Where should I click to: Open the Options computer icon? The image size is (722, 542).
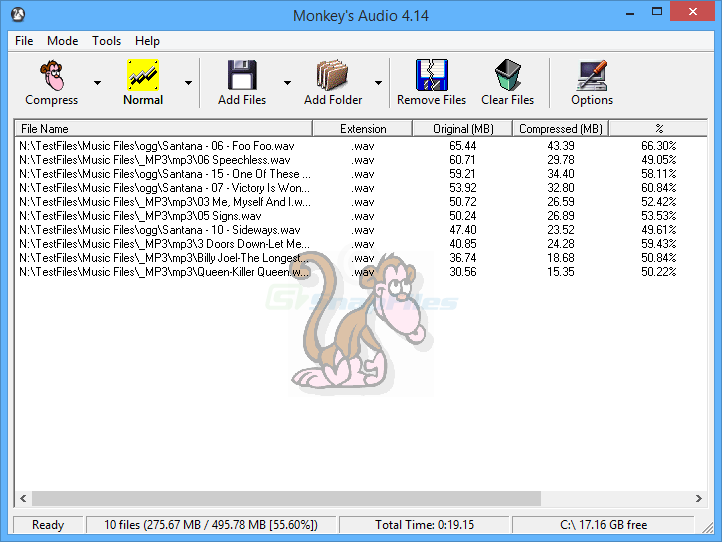tap(592, 75)
